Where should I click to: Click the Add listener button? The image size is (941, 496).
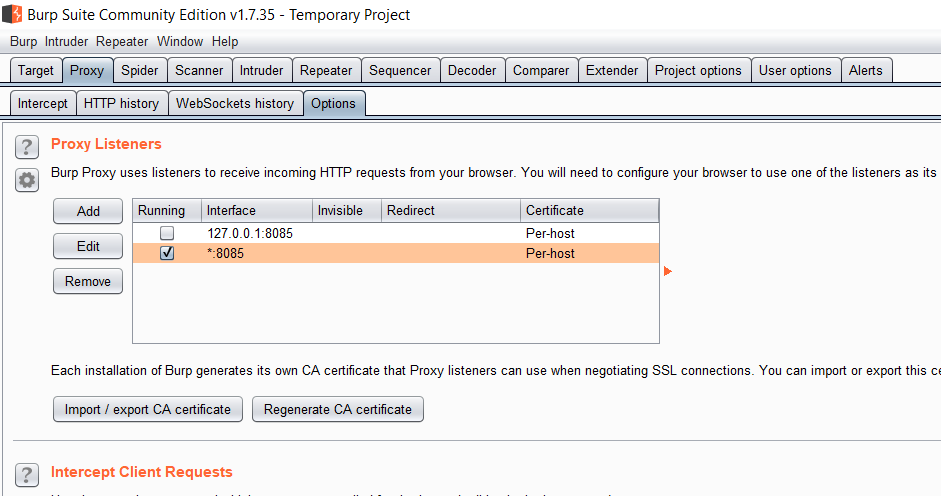[x=88, y=211]
